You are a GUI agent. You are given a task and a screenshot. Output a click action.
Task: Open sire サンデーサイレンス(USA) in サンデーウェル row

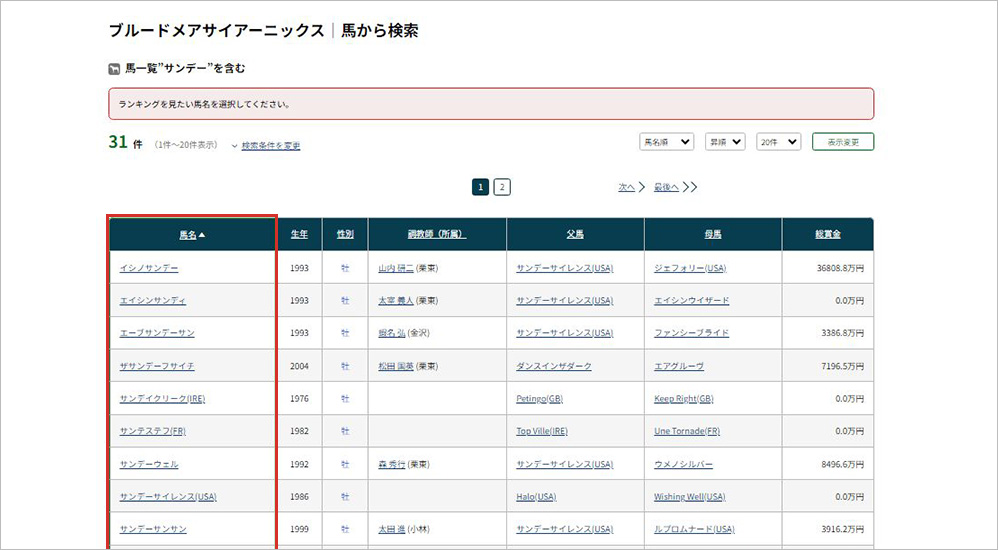click(x=565, y=464)
